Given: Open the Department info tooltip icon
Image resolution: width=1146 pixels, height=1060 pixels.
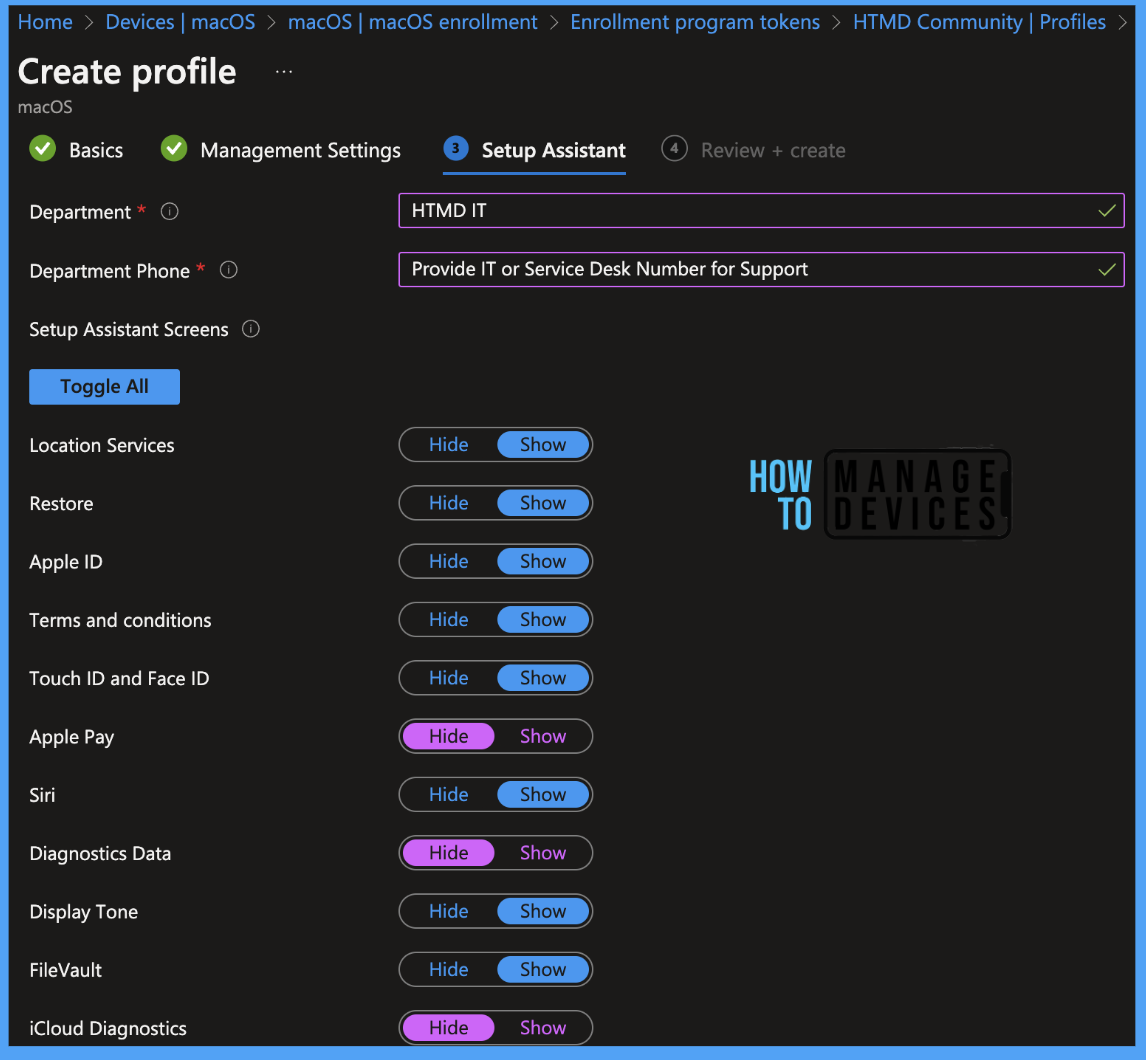Looking at the screenshot, I should click(x=170, y=212).
